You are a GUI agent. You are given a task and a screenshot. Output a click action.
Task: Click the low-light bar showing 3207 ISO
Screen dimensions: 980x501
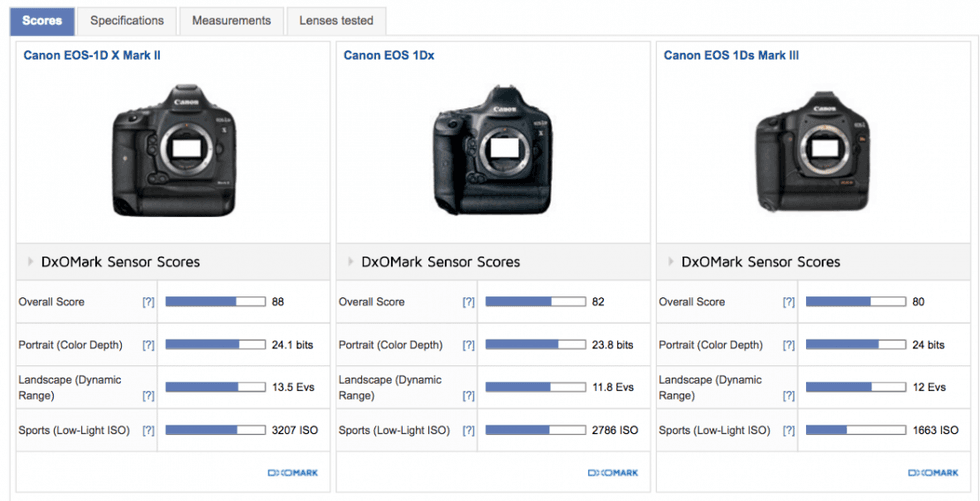click(215, 430)
